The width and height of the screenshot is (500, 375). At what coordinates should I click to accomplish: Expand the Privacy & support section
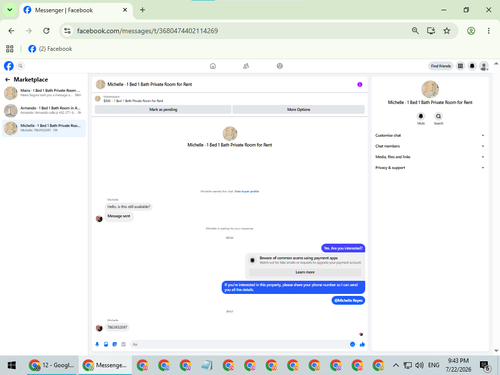(430, 168)
